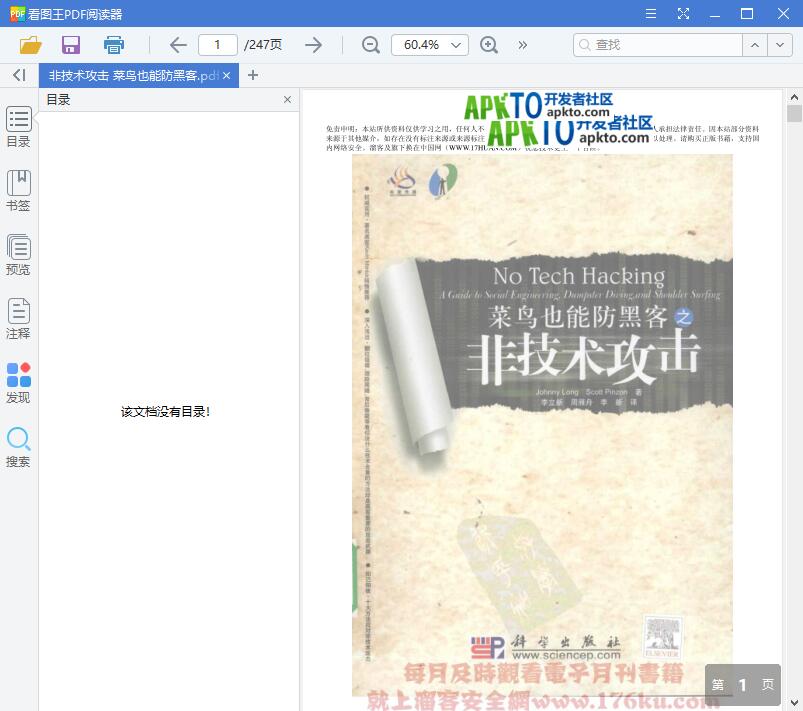Find next match with down arrow
The image size is (803, 711).
[x=779, y=45]
